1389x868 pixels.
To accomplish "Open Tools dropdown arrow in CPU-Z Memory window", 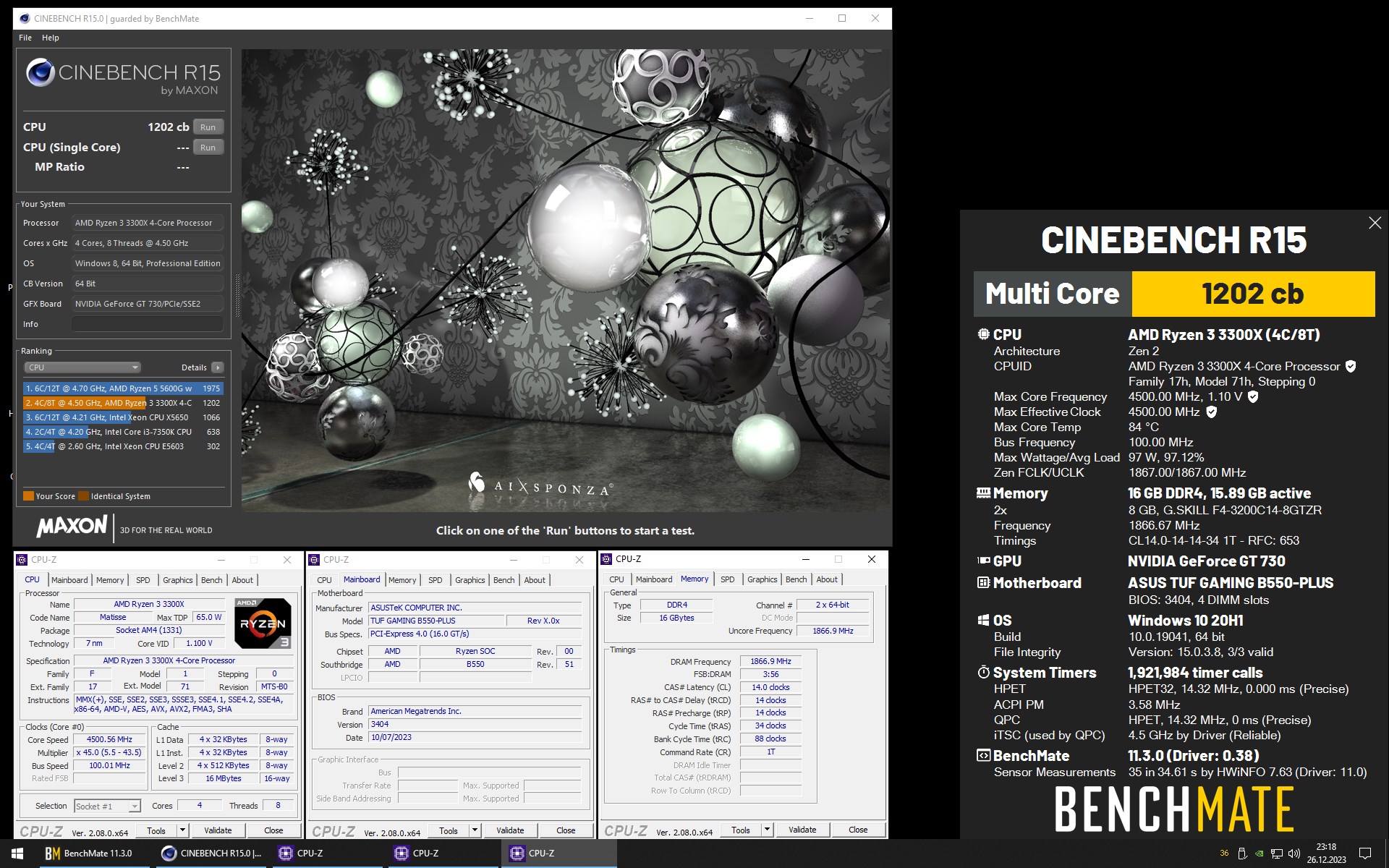I will pyautogui.click(x=768, y=830).
